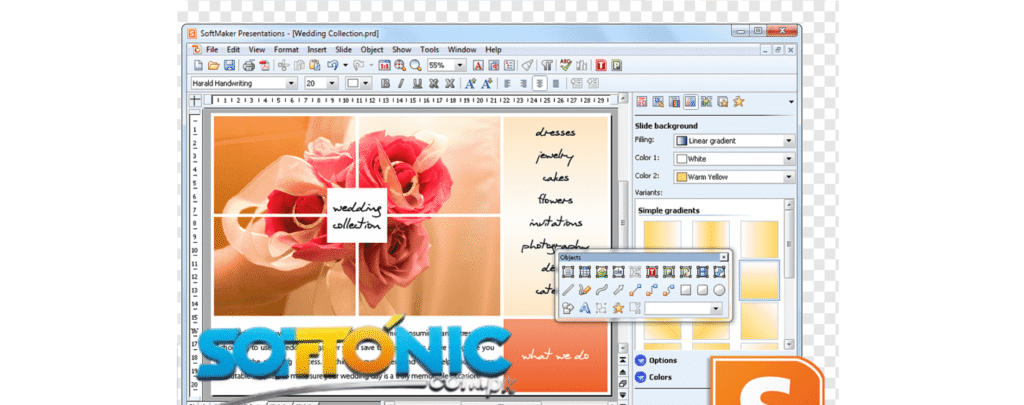Choose the top-right Simple gradients variant
1024x405 pixels.
759,238
